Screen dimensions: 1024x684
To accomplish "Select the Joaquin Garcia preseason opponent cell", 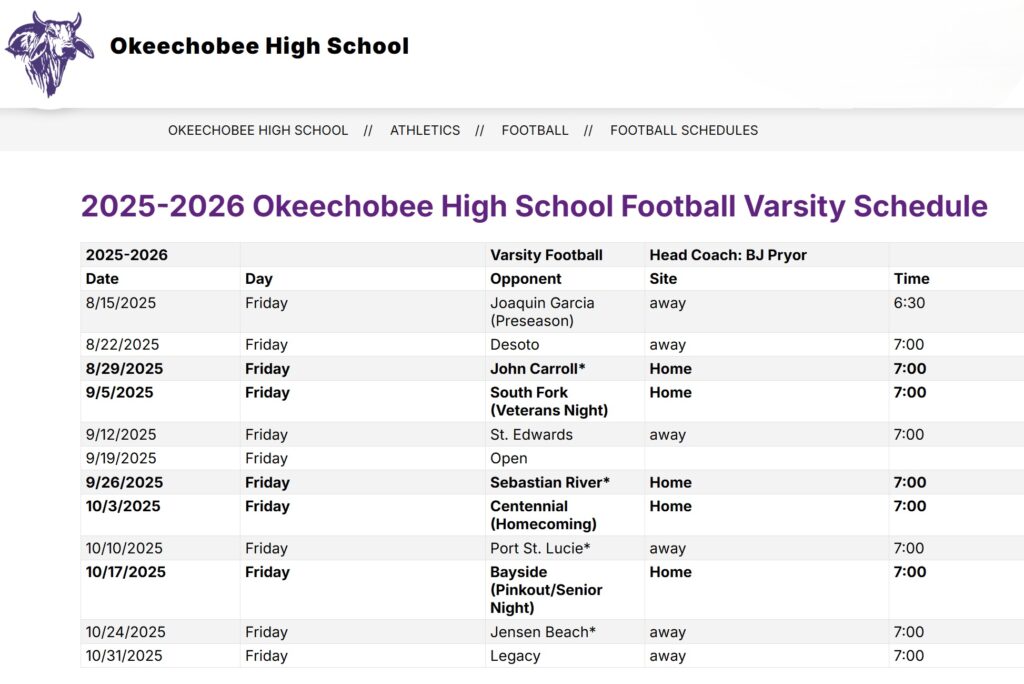I will (542, 312).
